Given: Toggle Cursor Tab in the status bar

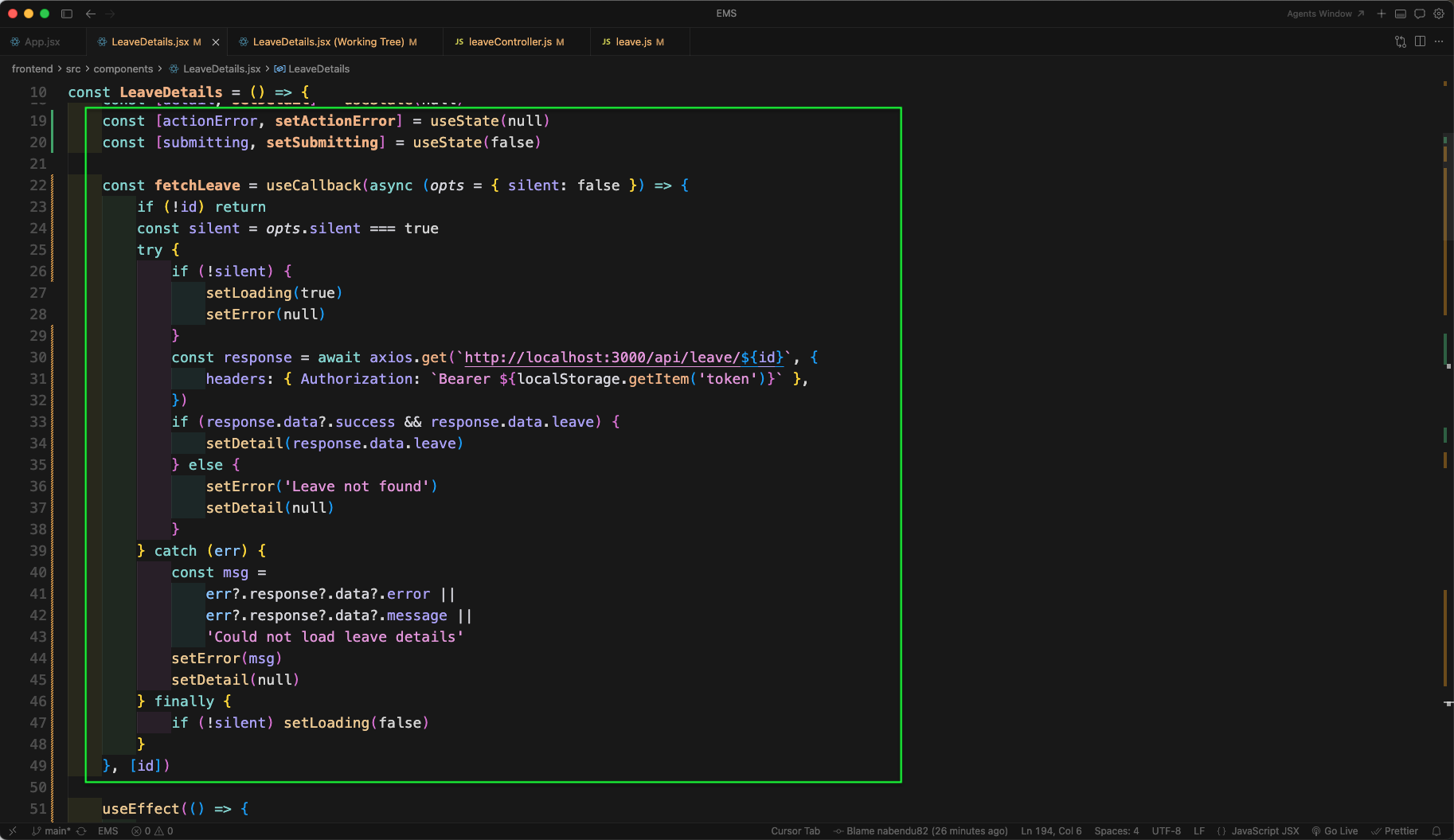Looking at the screenshot, I should [795, 831].
